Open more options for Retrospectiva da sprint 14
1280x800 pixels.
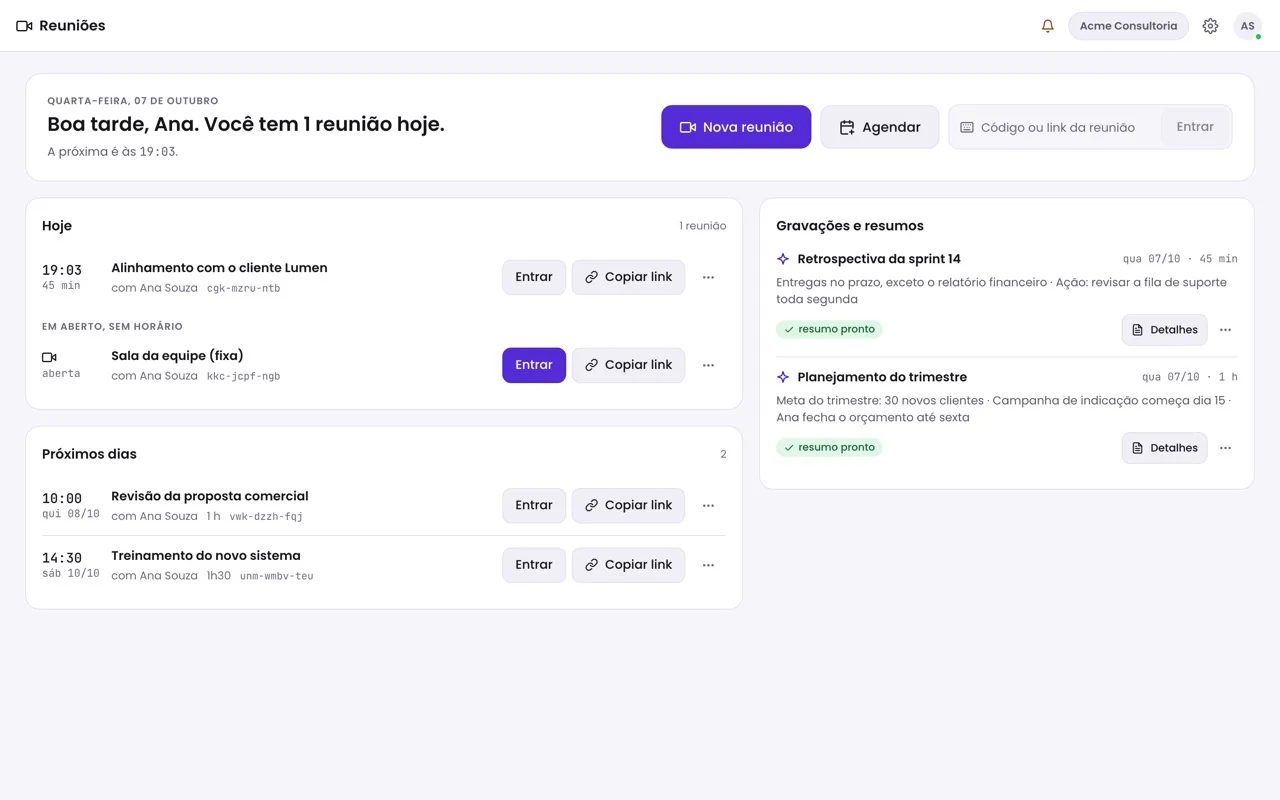click(1225, 330)
